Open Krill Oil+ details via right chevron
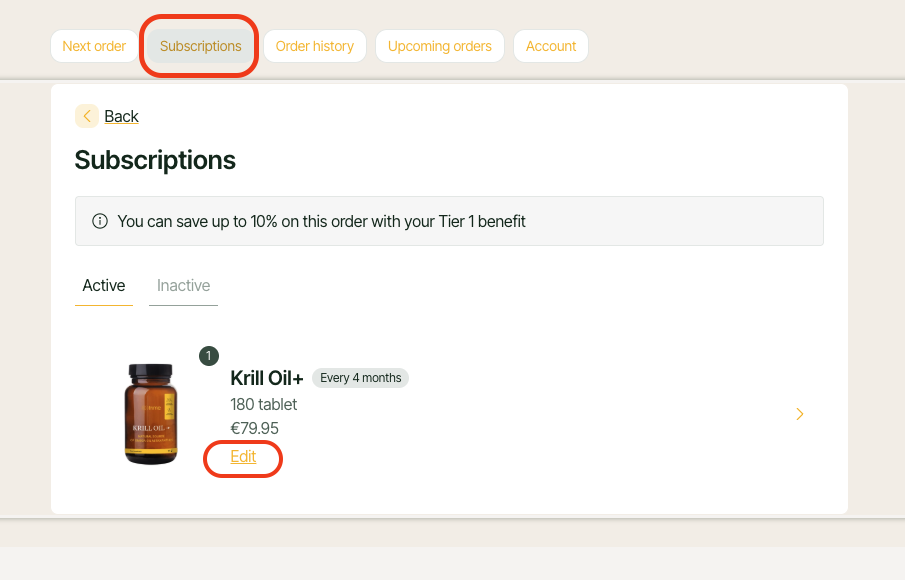905x580 pixels. (799, 414)
